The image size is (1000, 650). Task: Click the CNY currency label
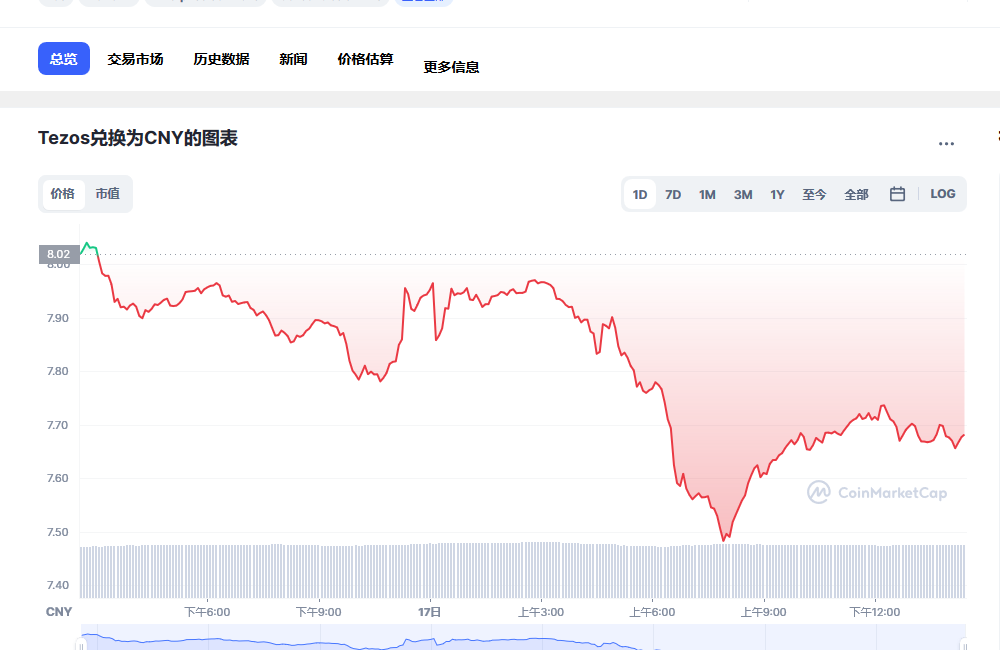click(59, 612)
